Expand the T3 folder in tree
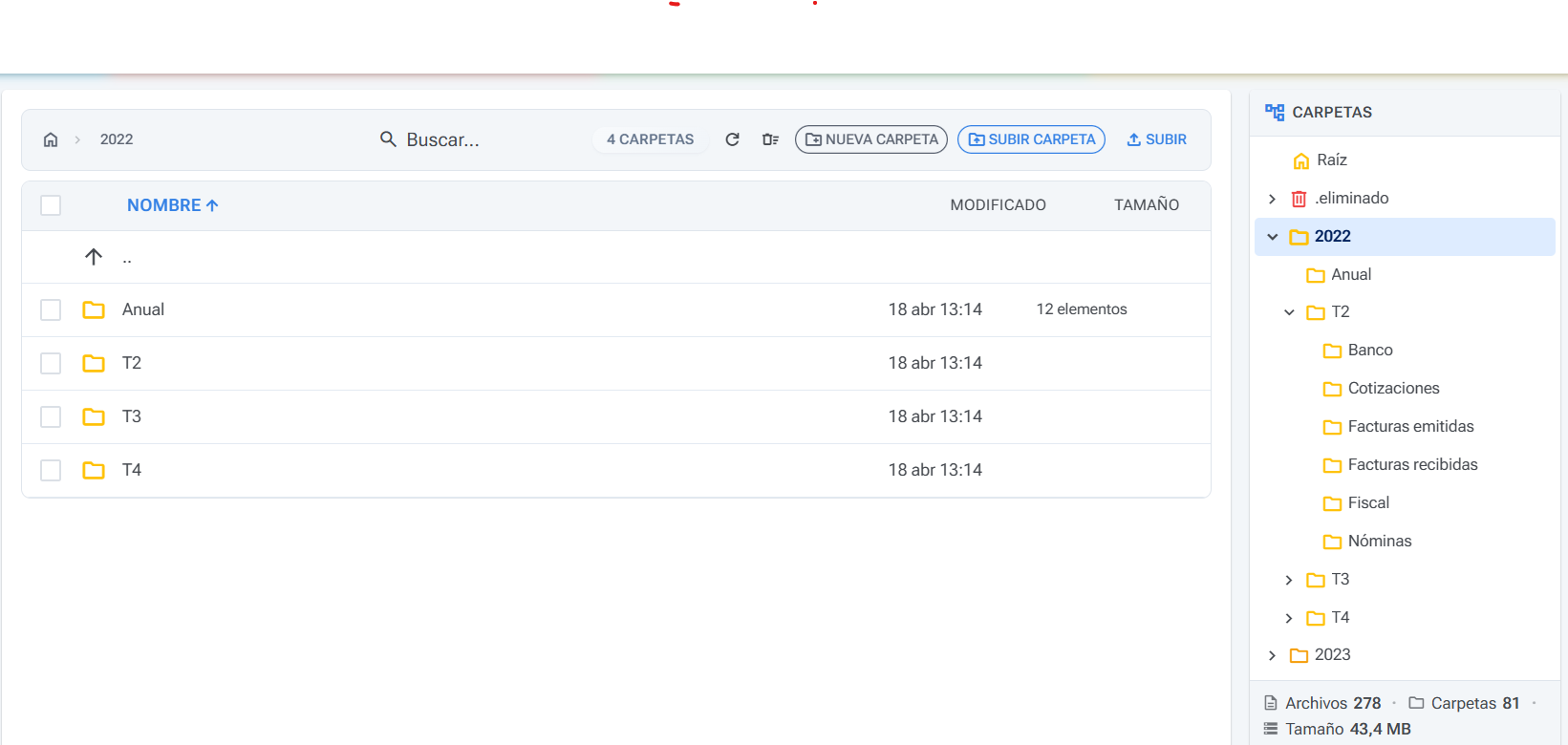1568x745 pixels. pyautogui.click(x=1289, y=580)
